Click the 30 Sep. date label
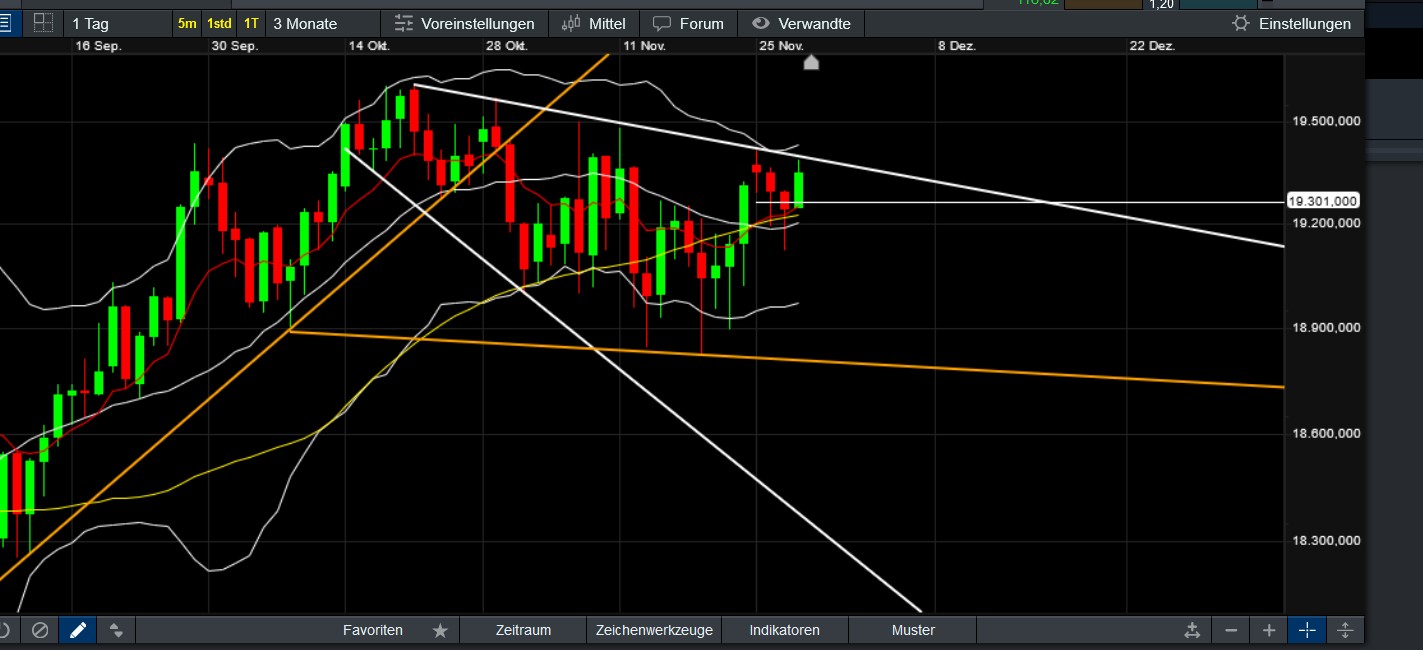This screenshot has height=650, width=1423. 235,46
